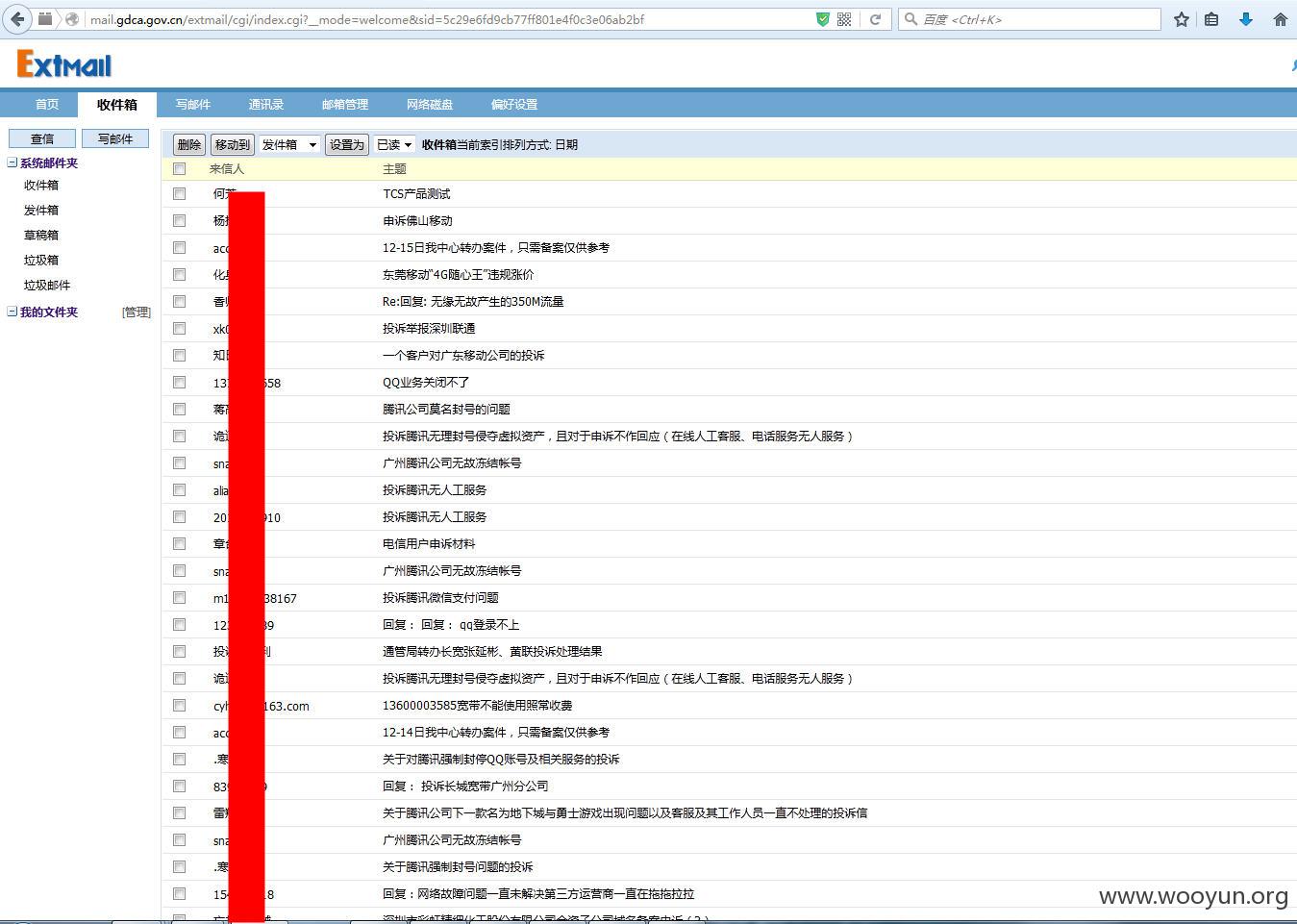1297x924 pixels.
Task: Open mail 回复： 回复： qq登录不上
Action: (451, 624)
